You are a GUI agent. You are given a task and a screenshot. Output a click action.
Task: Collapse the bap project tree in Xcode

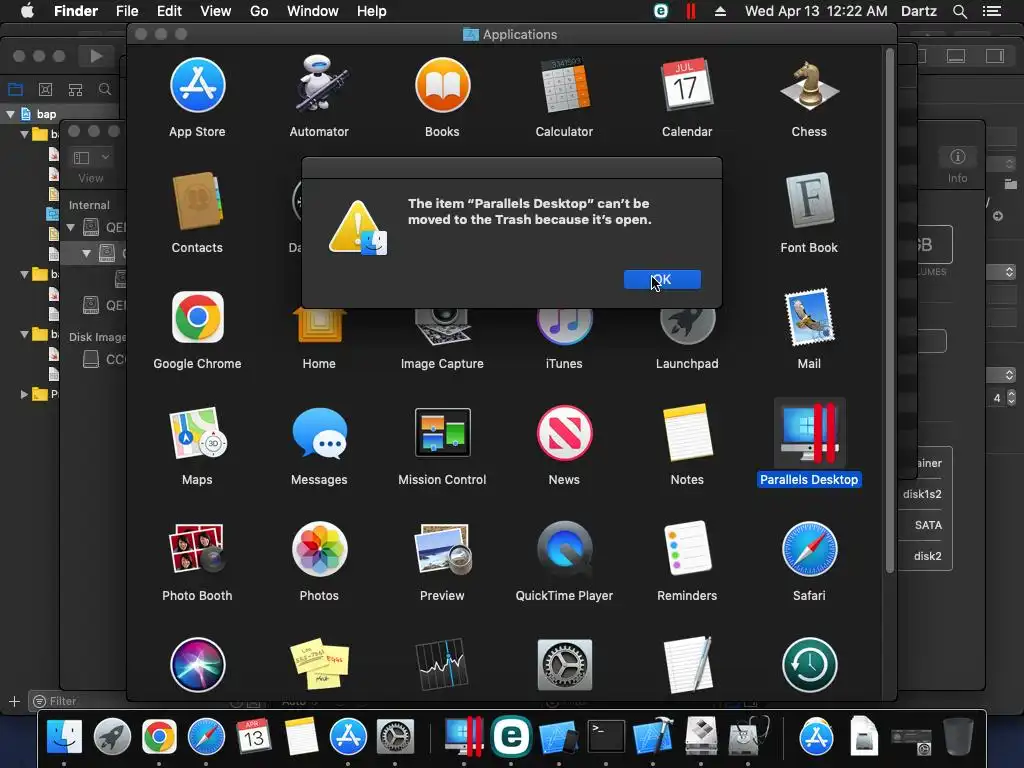pos(10,114)
